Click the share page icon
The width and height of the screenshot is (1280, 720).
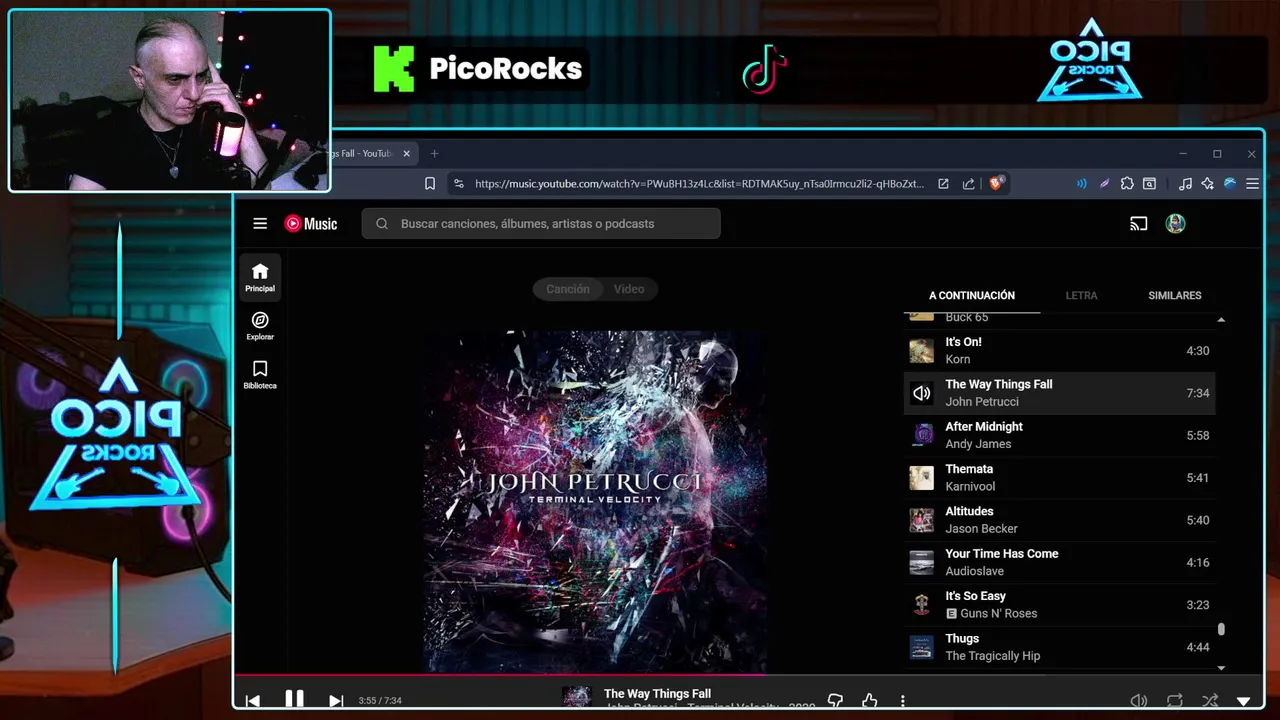point(968,184)
